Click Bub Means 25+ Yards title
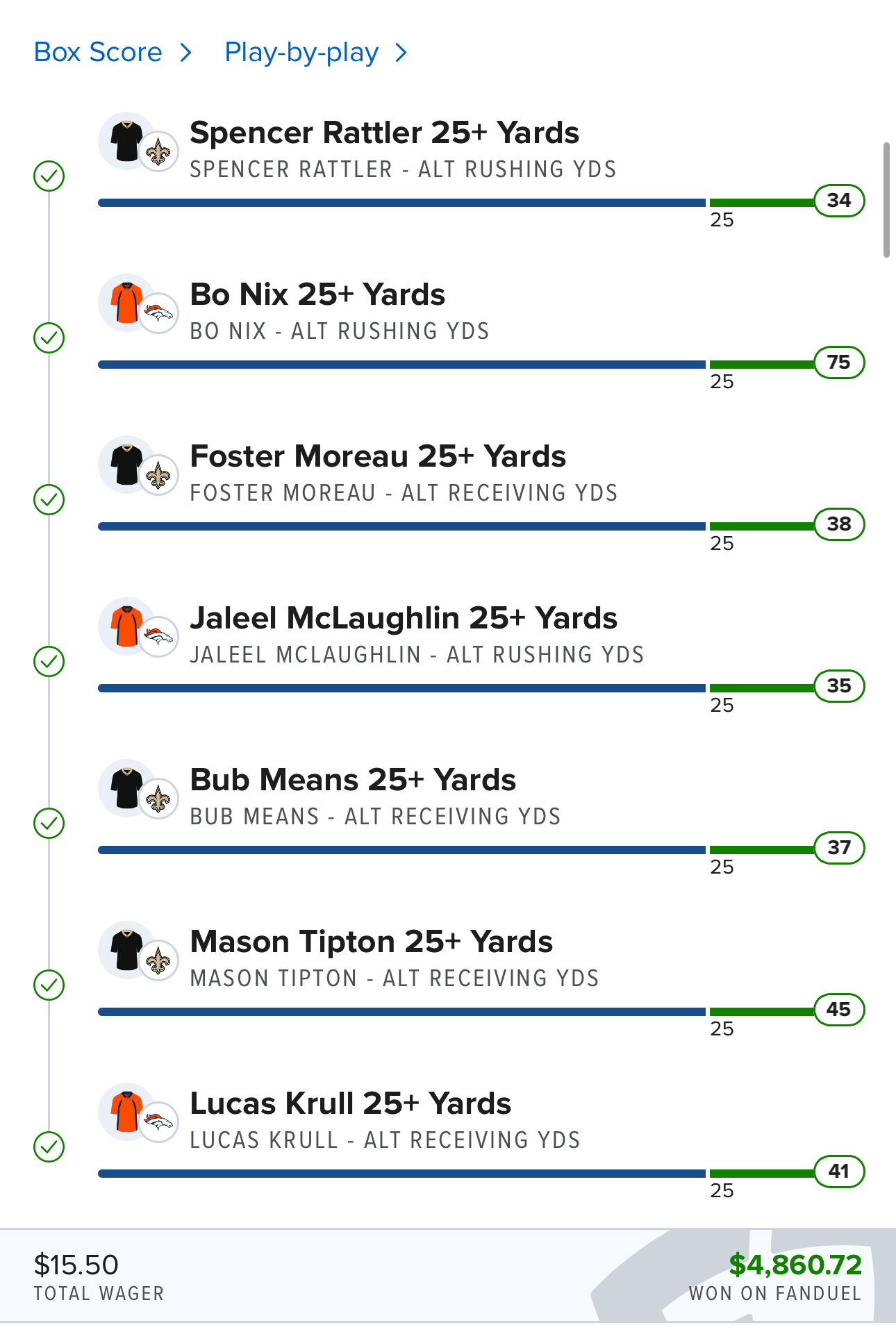Screen dimensions: 896x1325 pos(353,780)
